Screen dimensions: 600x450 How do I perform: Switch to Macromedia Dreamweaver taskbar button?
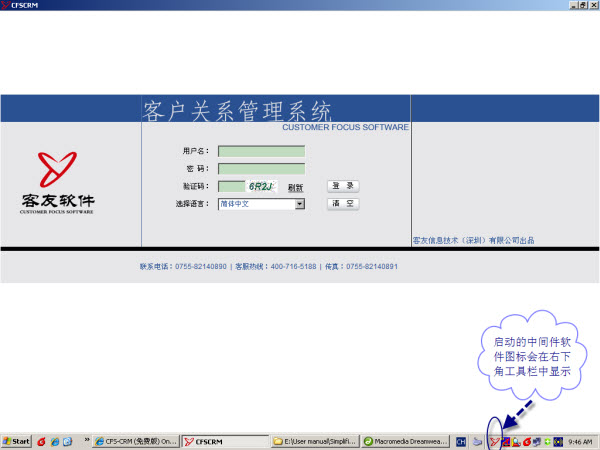point(405,442)
